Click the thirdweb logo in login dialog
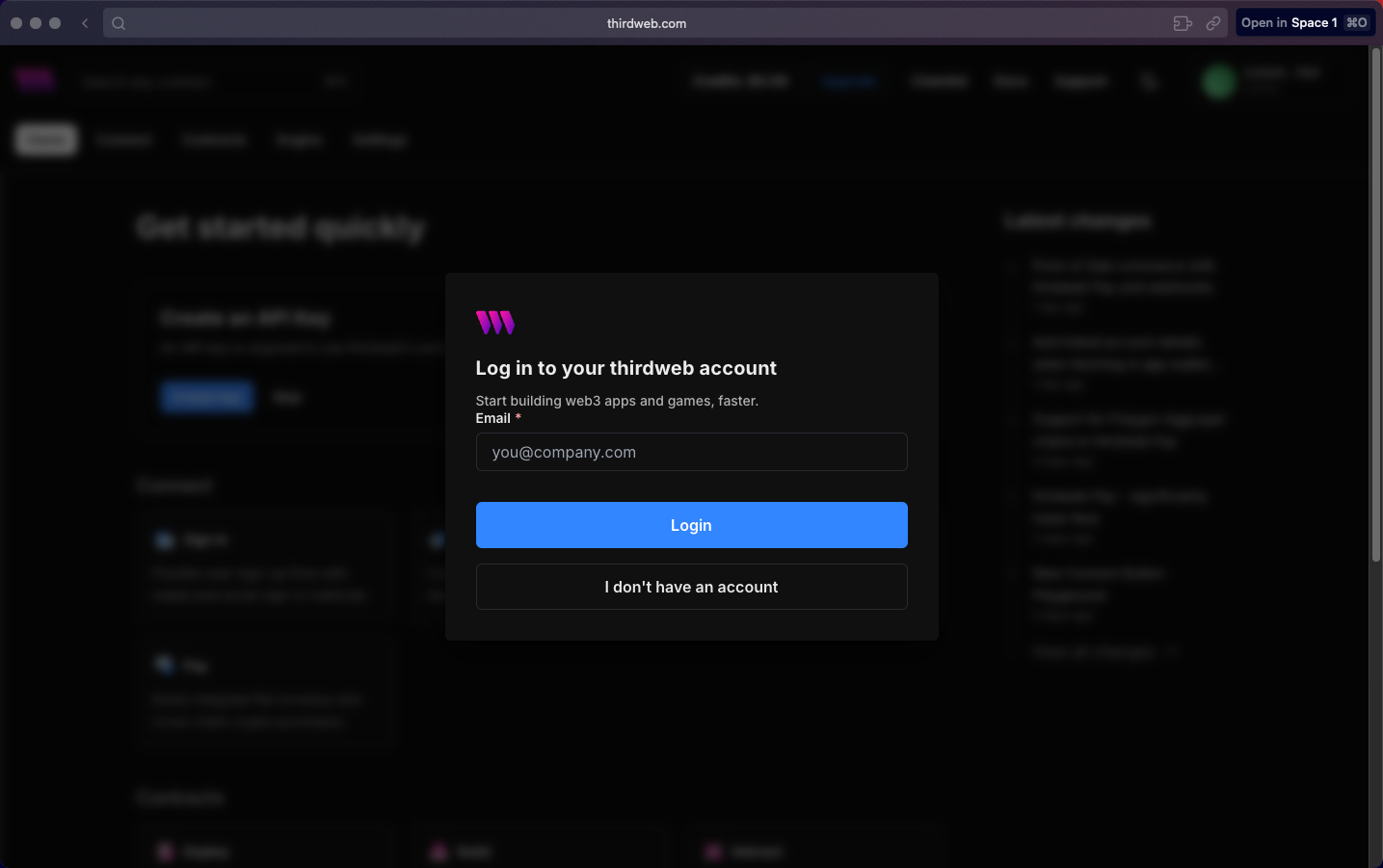 coord(495,323)
